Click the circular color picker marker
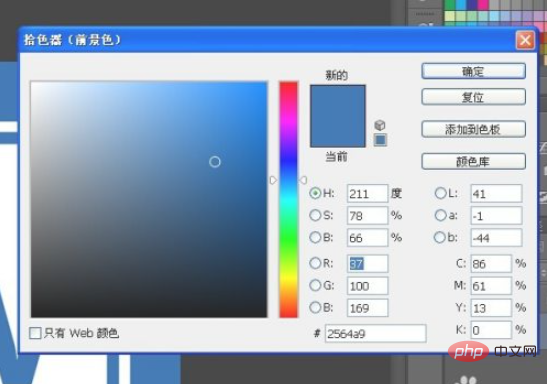Screen dimensions: 547x384 215,162
